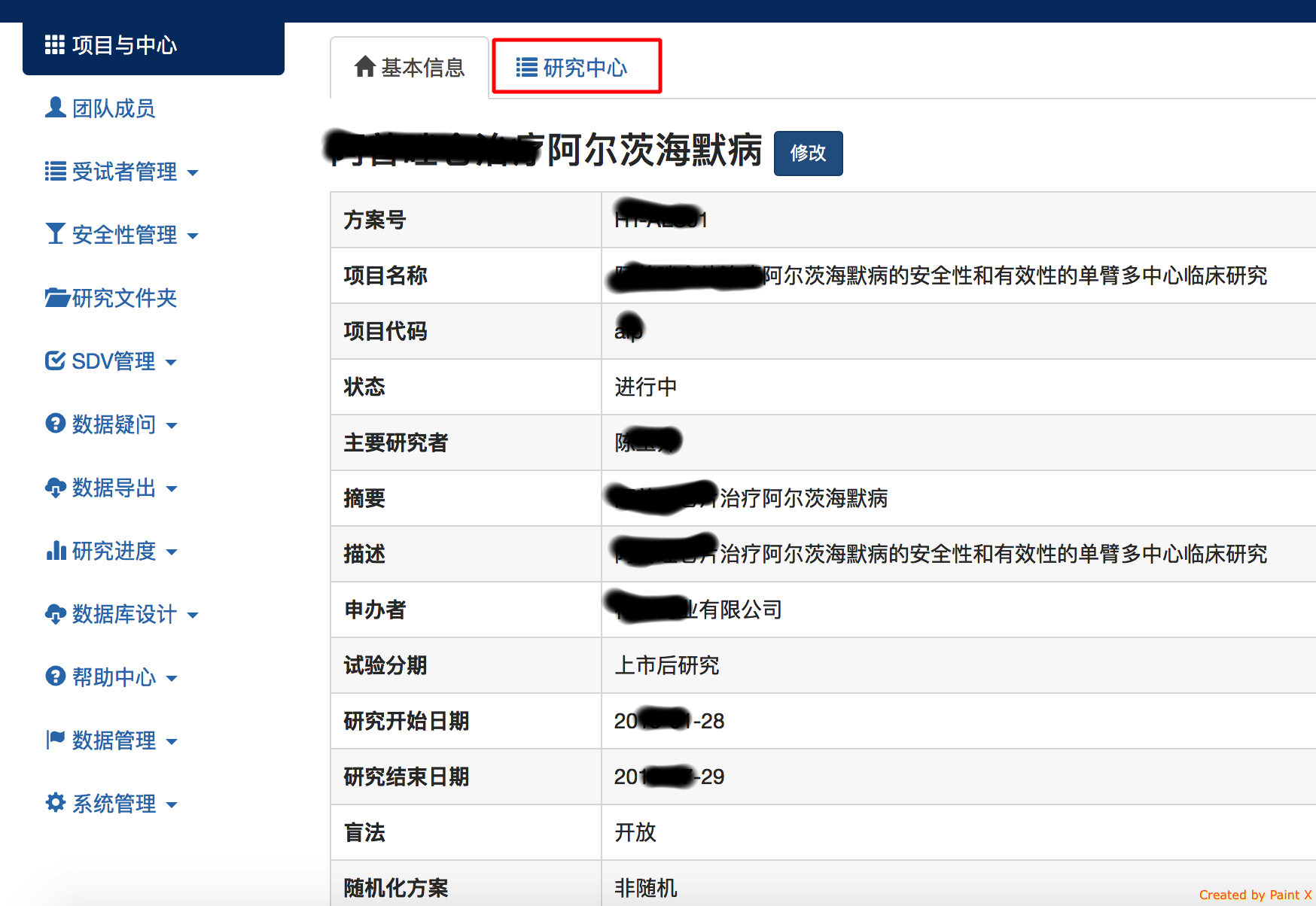Click the grid icon beside 项目与中心
Screen dimensions: 1316x906
[54, 45]
